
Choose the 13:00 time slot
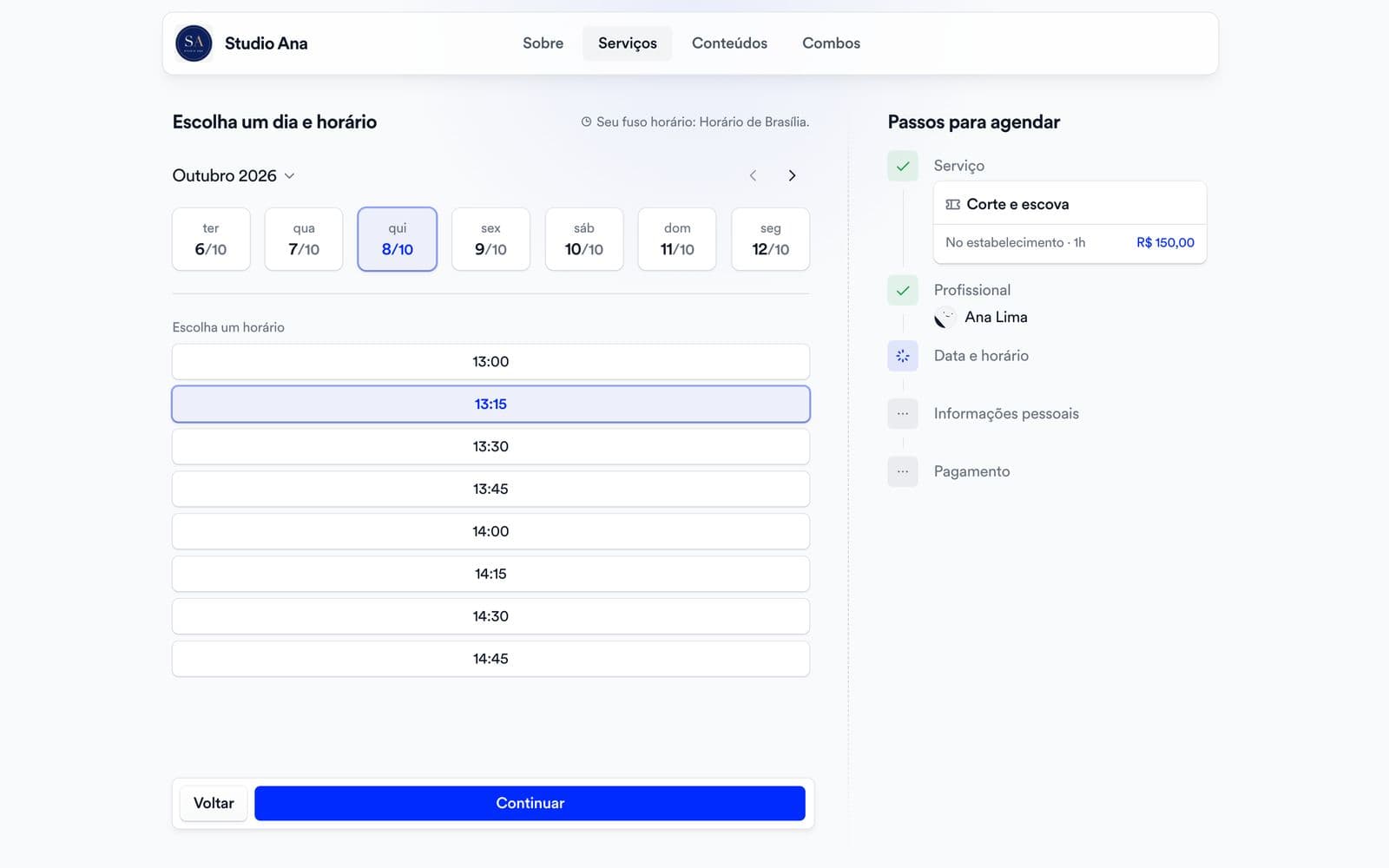pyautogui.click(x=490, y=362)
